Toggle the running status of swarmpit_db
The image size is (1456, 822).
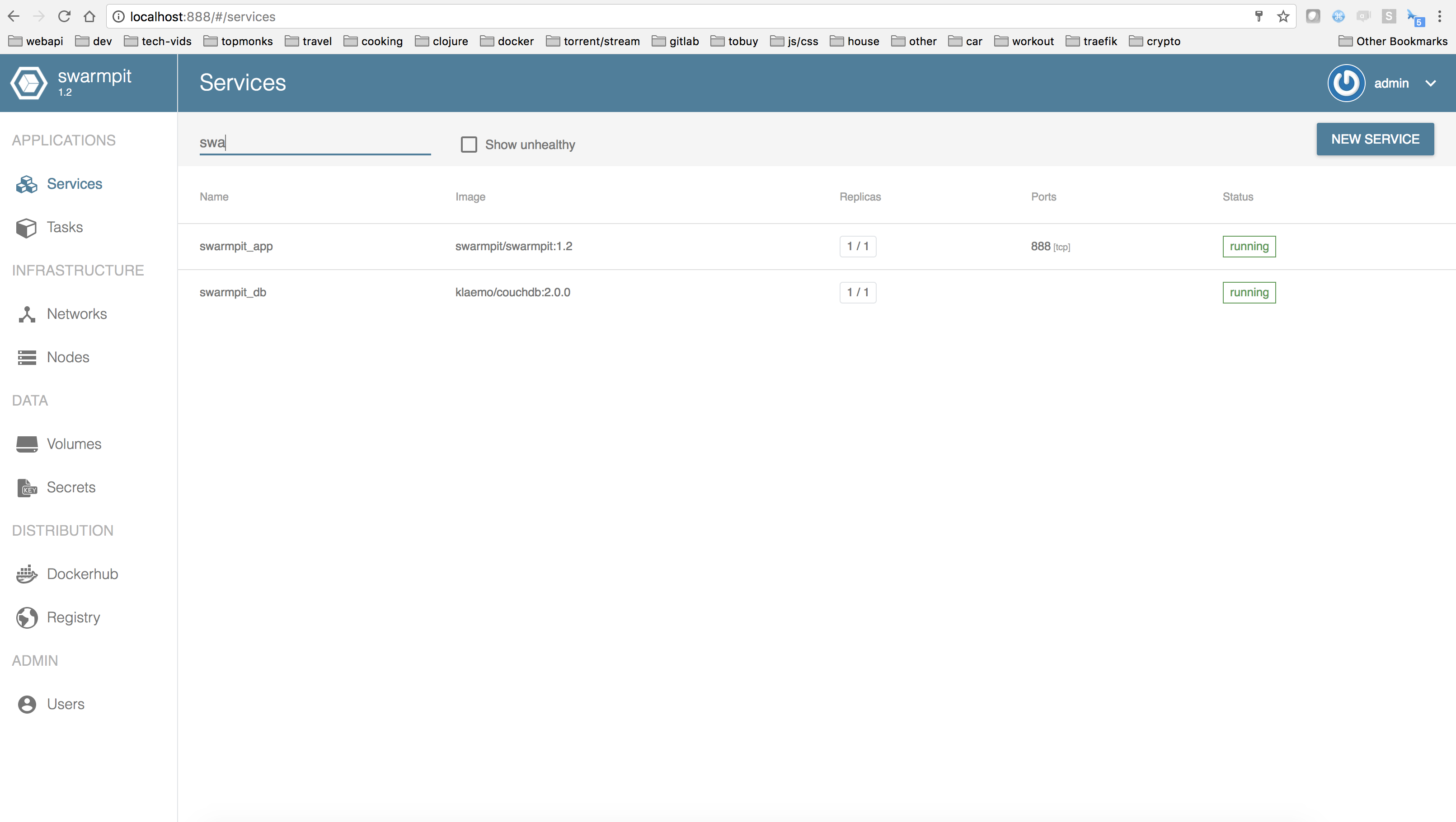click(x=1249, y=292)
